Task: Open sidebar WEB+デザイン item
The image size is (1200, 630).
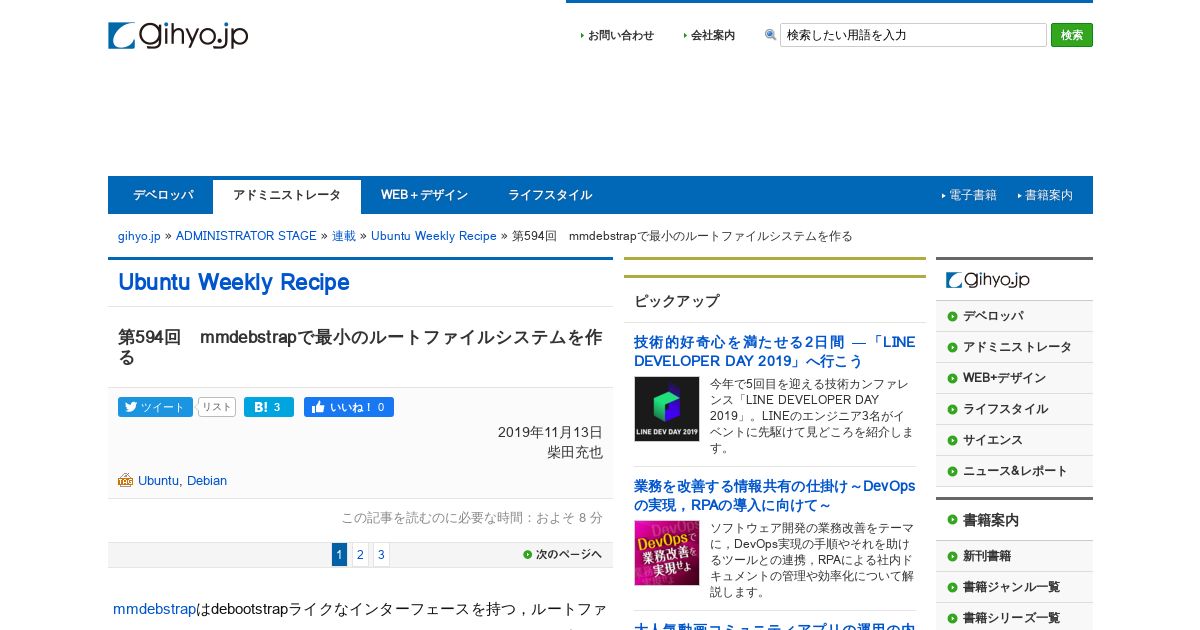Action: (x=1014, y=378)
